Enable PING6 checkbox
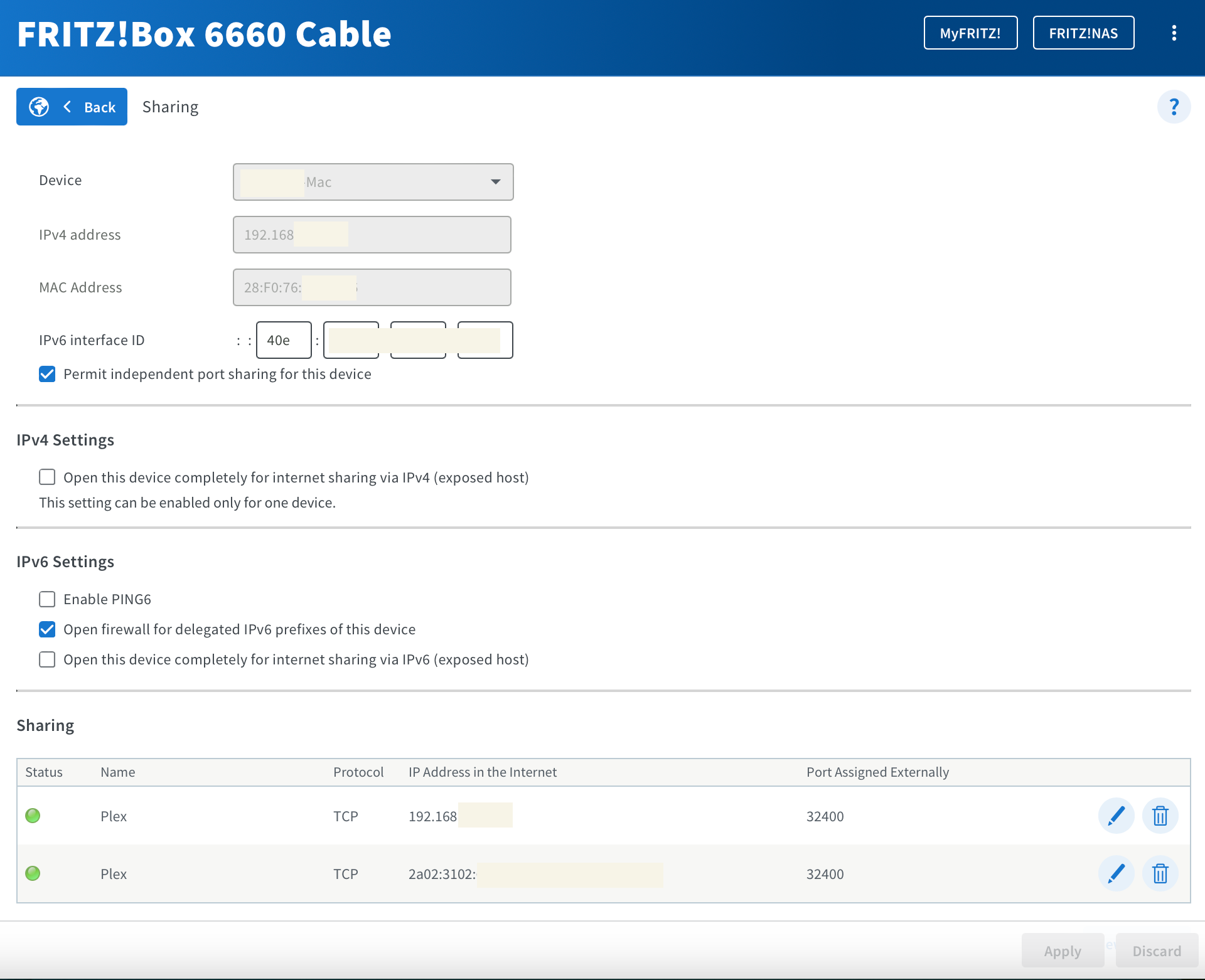 coord(47,599)
